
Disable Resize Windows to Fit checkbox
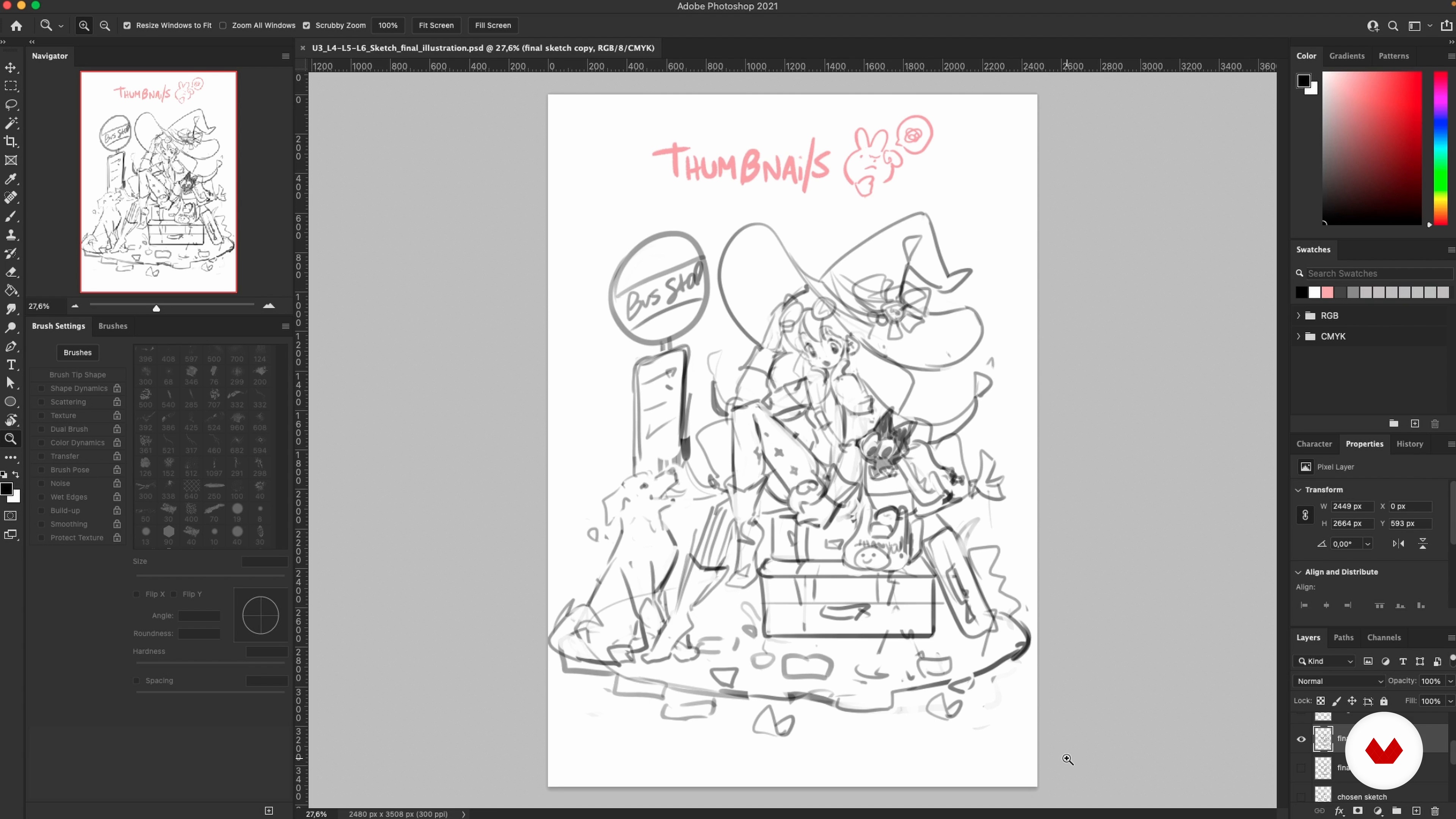(127, 25)
